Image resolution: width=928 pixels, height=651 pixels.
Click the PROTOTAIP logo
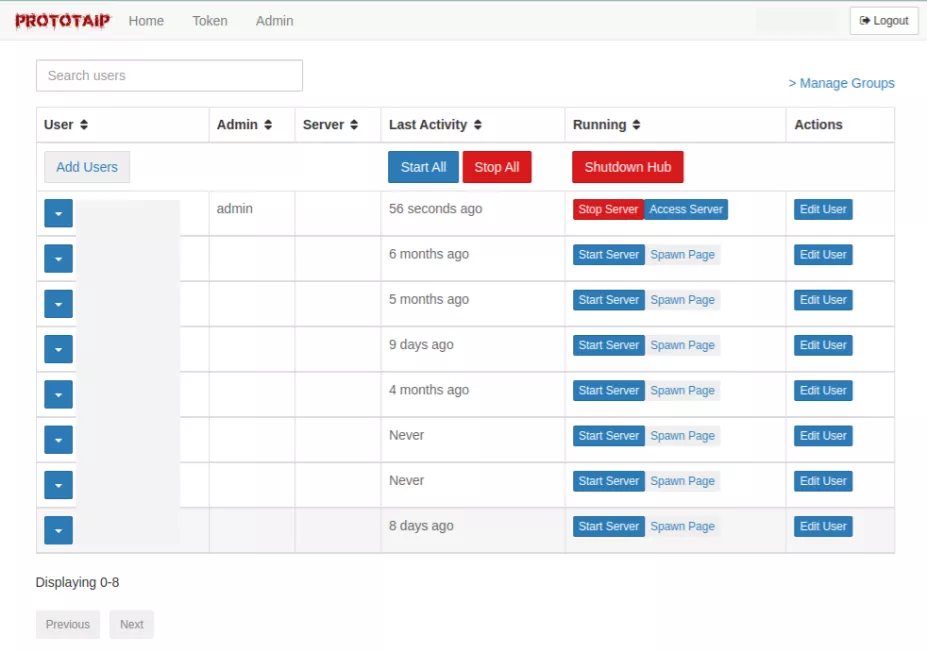coord(65,20)
